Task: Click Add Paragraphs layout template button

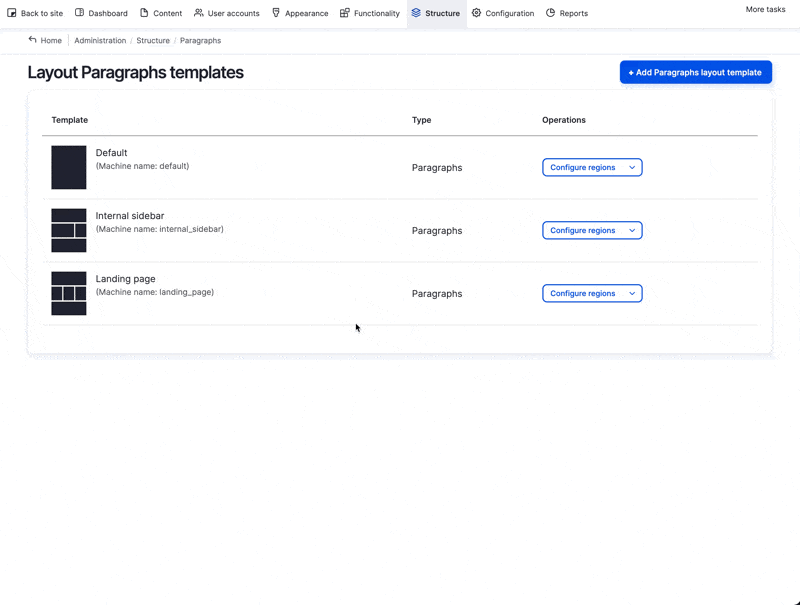Action: (695, 72)
